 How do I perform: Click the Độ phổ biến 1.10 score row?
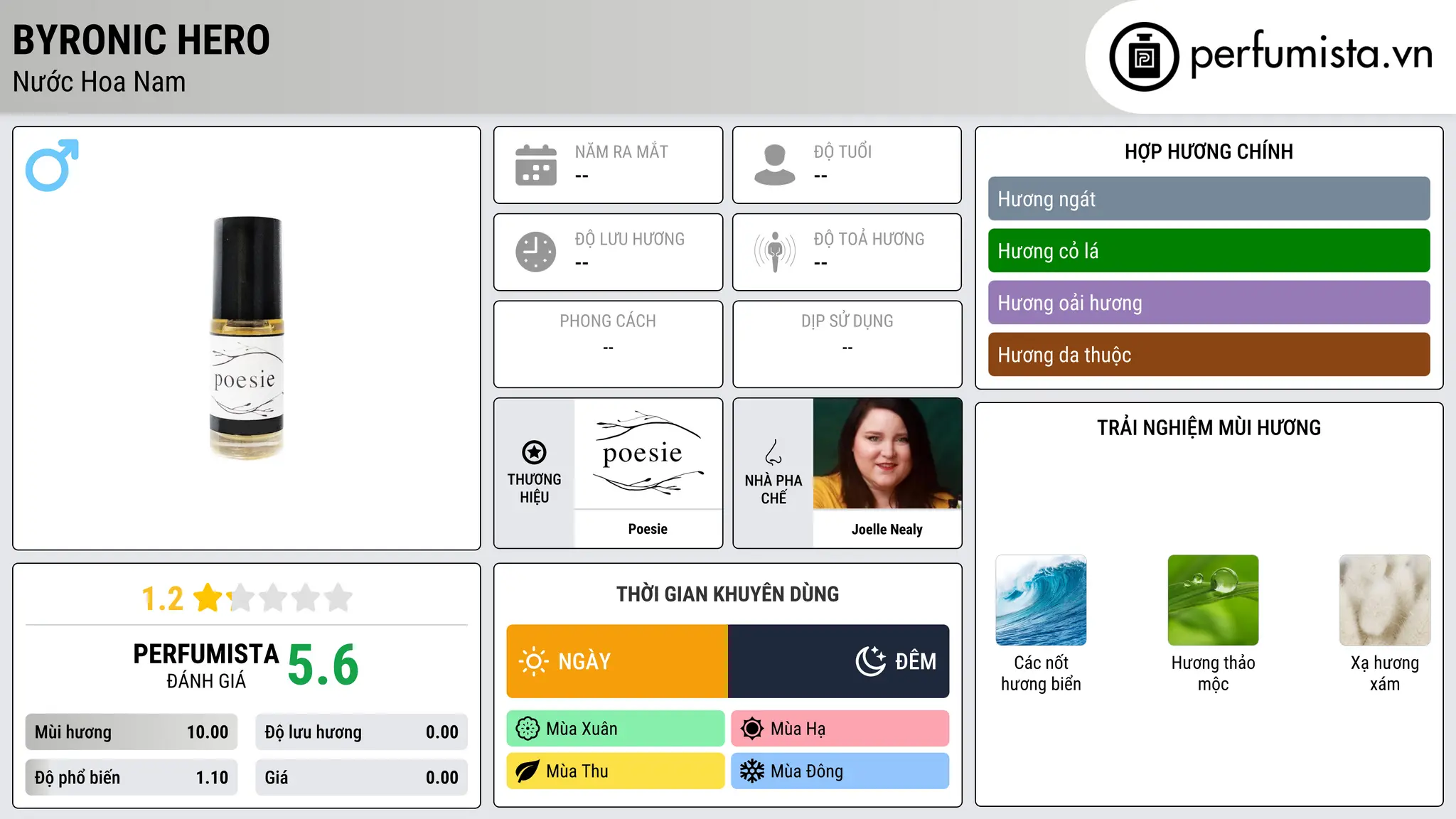(132, 778)
